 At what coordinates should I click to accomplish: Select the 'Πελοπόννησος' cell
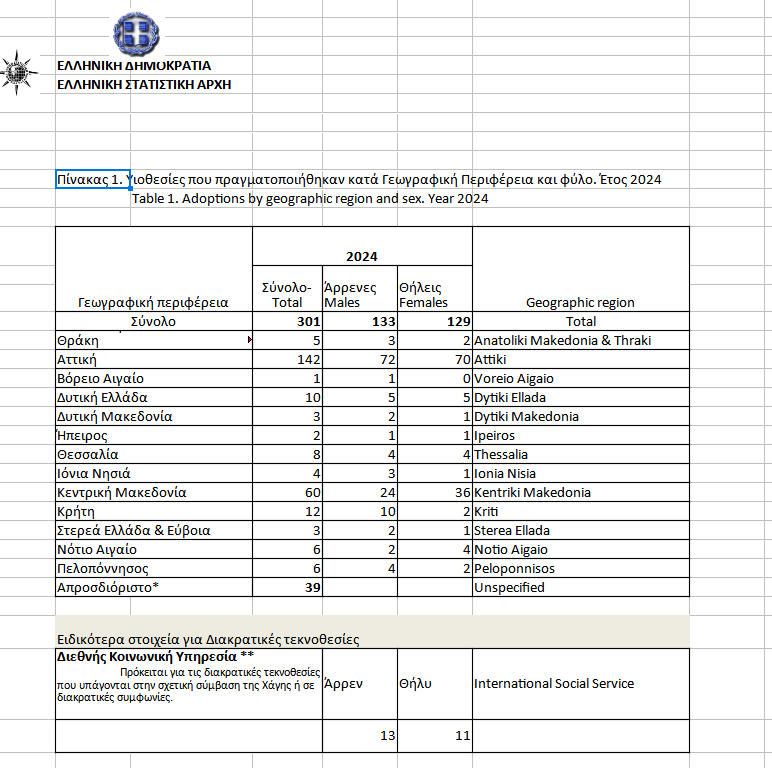pos(154,568)
